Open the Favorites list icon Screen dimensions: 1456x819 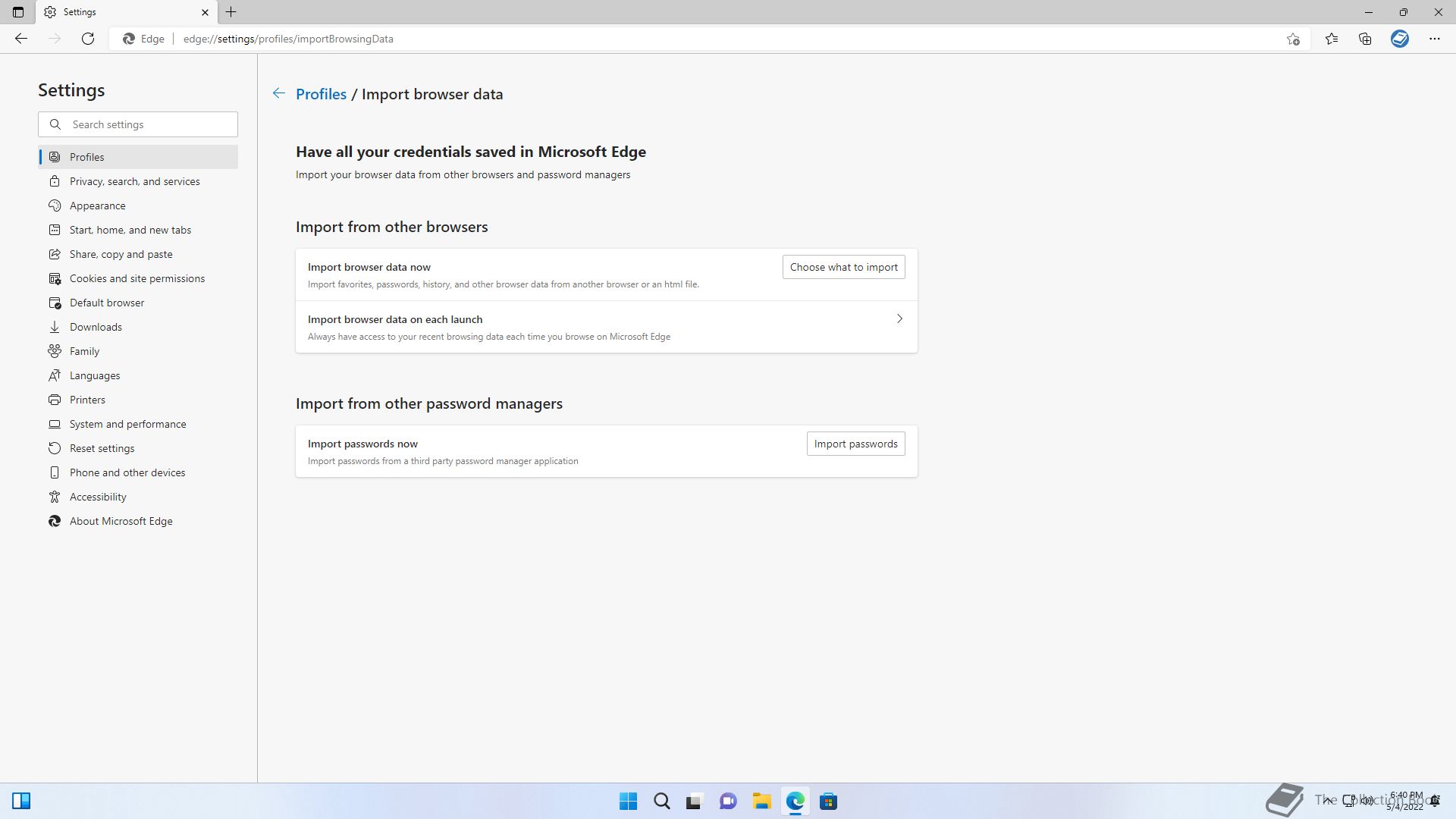[1332, 39]
